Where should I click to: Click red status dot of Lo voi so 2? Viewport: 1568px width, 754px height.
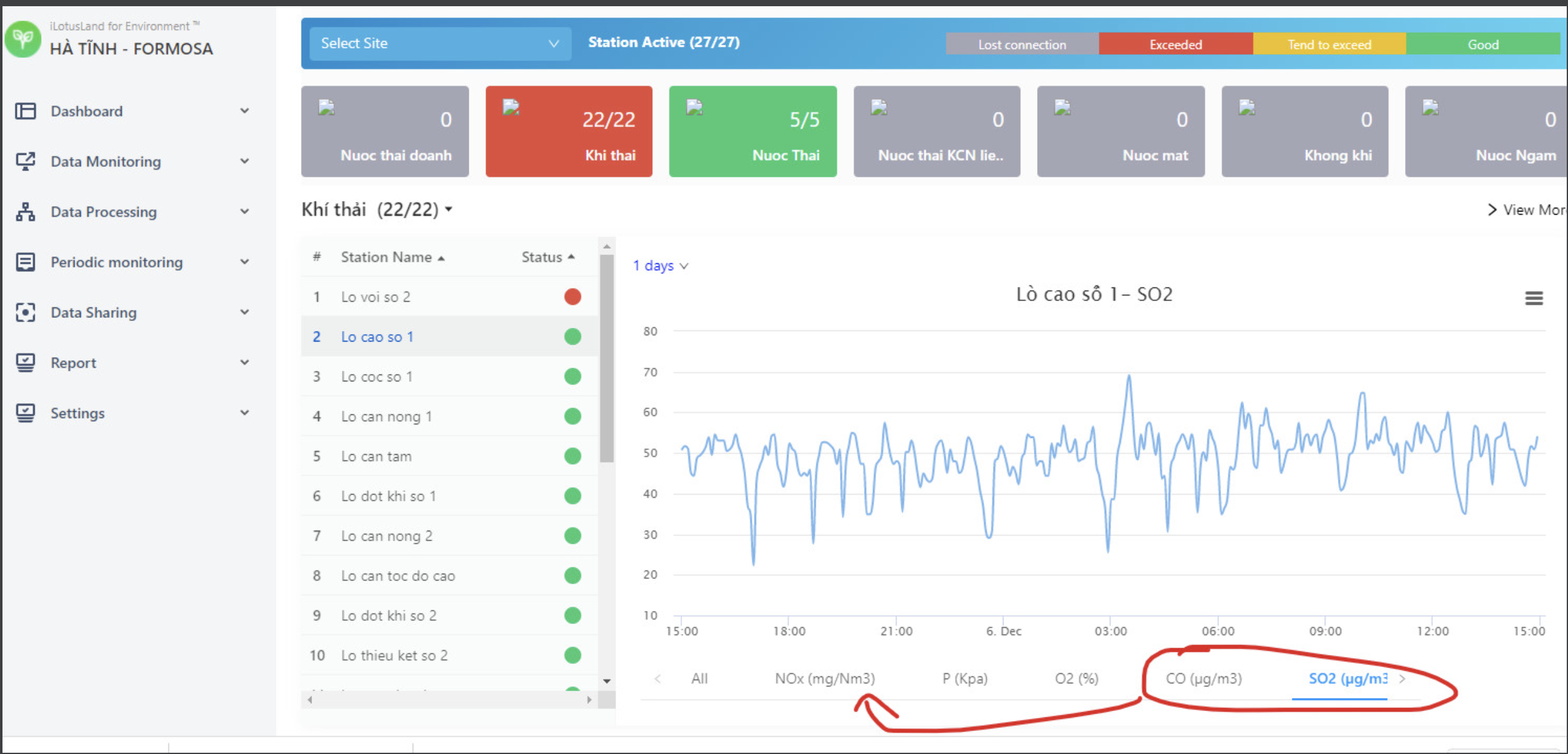click(x=572, y=297)
